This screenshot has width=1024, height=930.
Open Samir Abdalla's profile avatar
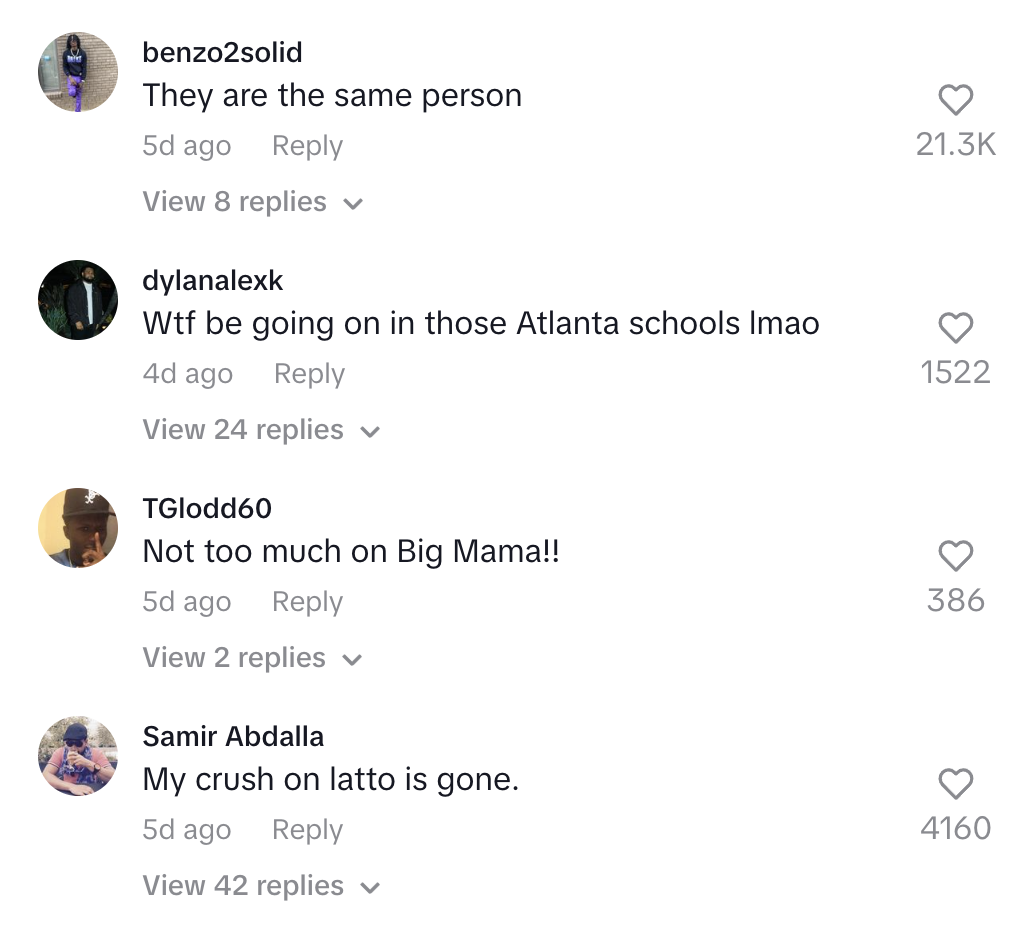[x=78, y=756]
